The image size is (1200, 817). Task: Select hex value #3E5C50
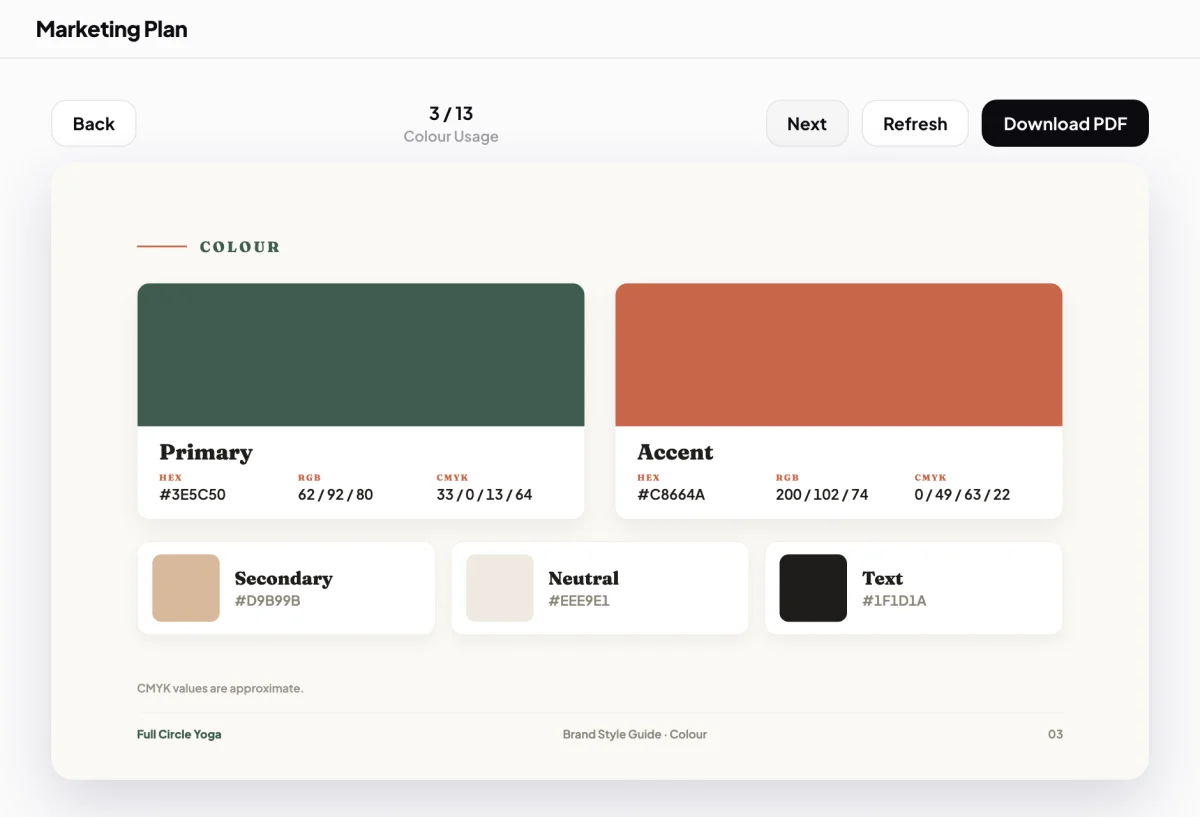(192, 494)
